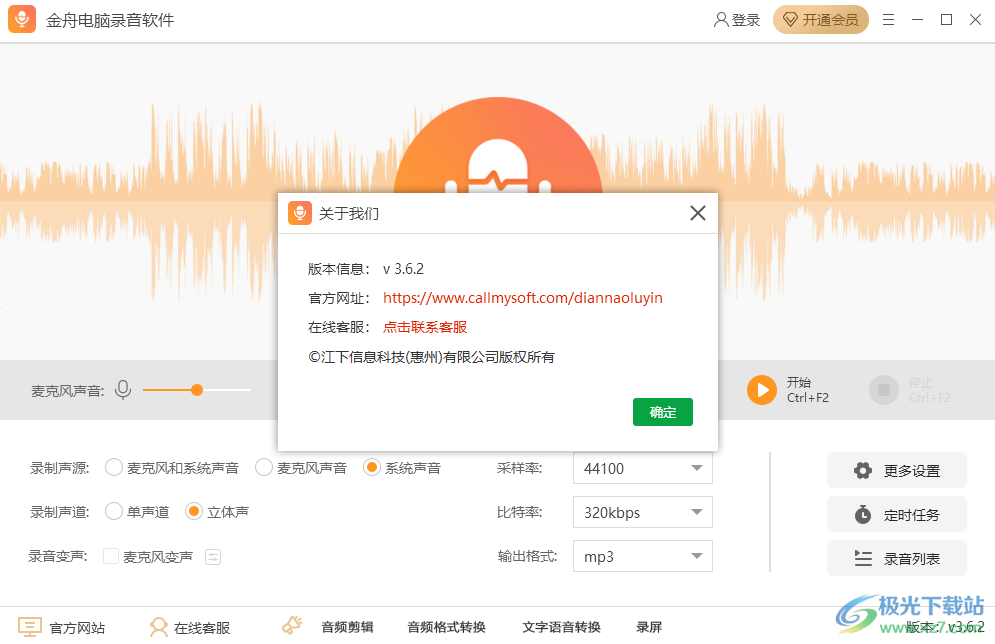This screenshot has width=995, height=644.
Task: Open the 录音列表 recording list
Action: 896,558
